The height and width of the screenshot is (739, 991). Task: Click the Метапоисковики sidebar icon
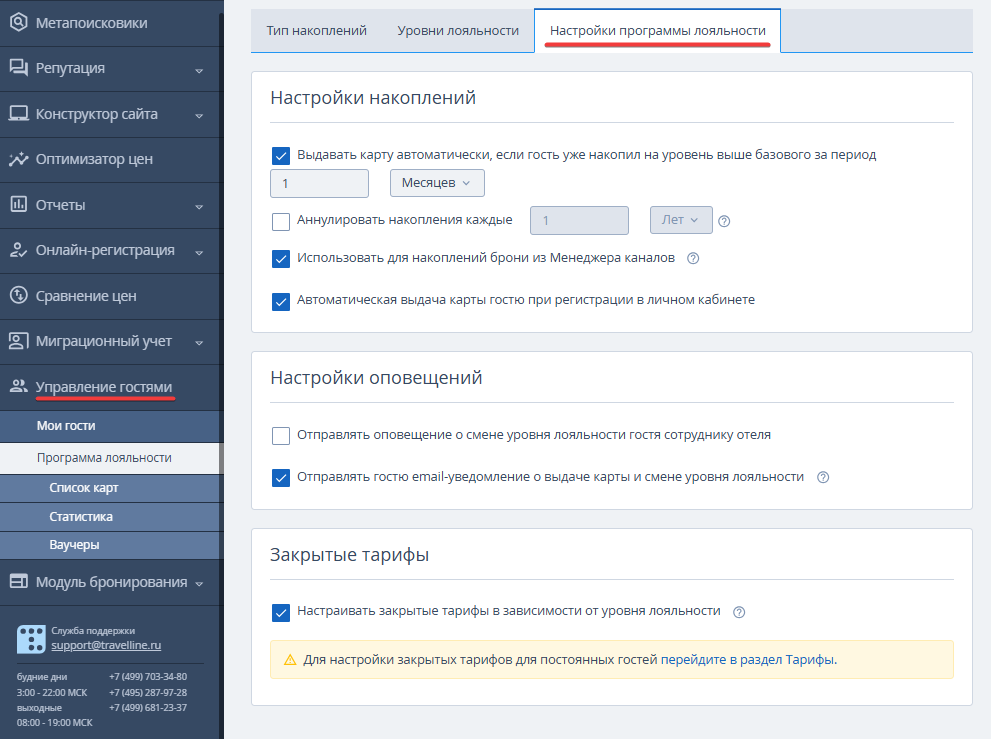coord(18,22)
